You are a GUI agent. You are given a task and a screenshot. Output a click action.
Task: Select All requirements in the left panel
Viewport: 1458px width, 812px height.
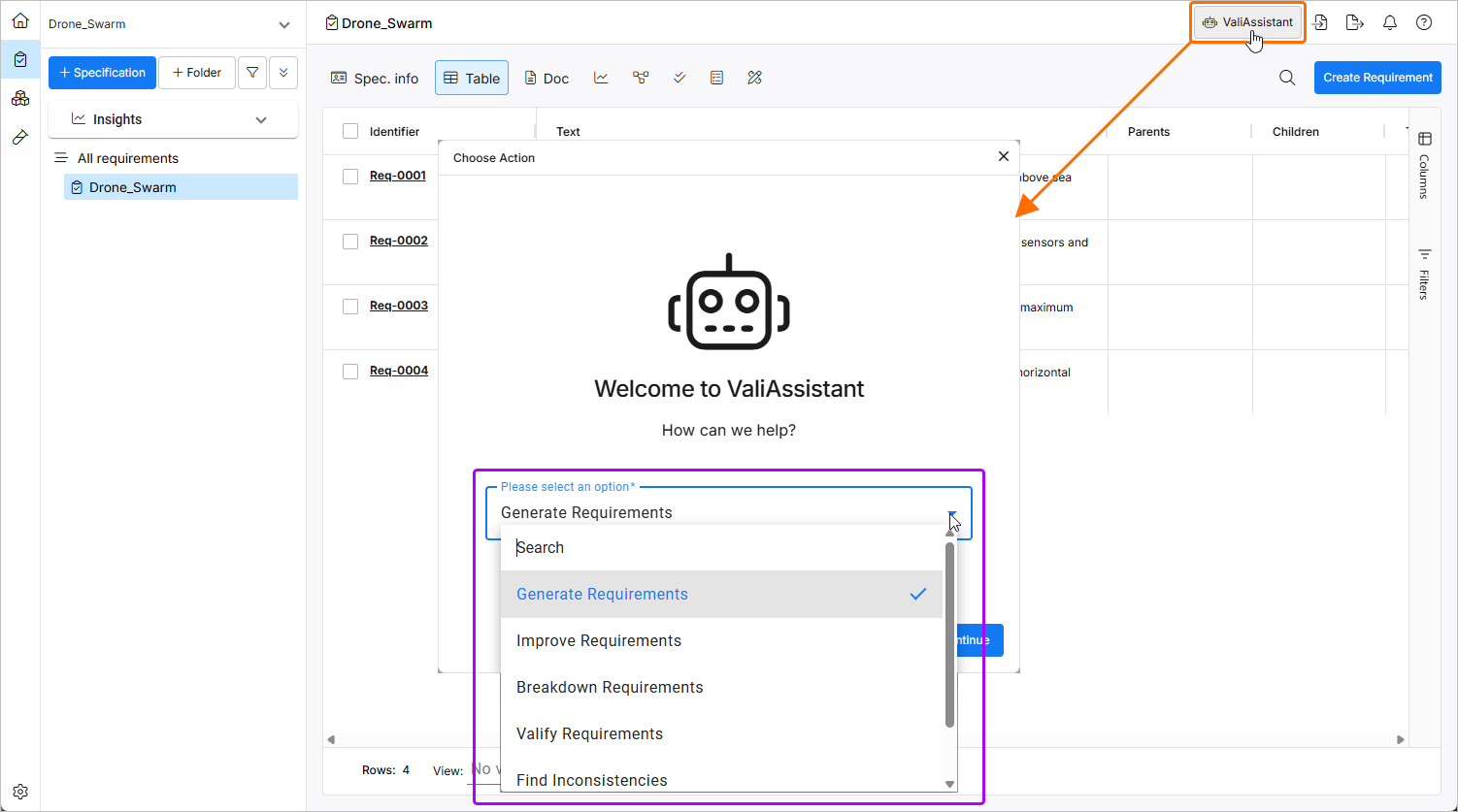point(128,158)
